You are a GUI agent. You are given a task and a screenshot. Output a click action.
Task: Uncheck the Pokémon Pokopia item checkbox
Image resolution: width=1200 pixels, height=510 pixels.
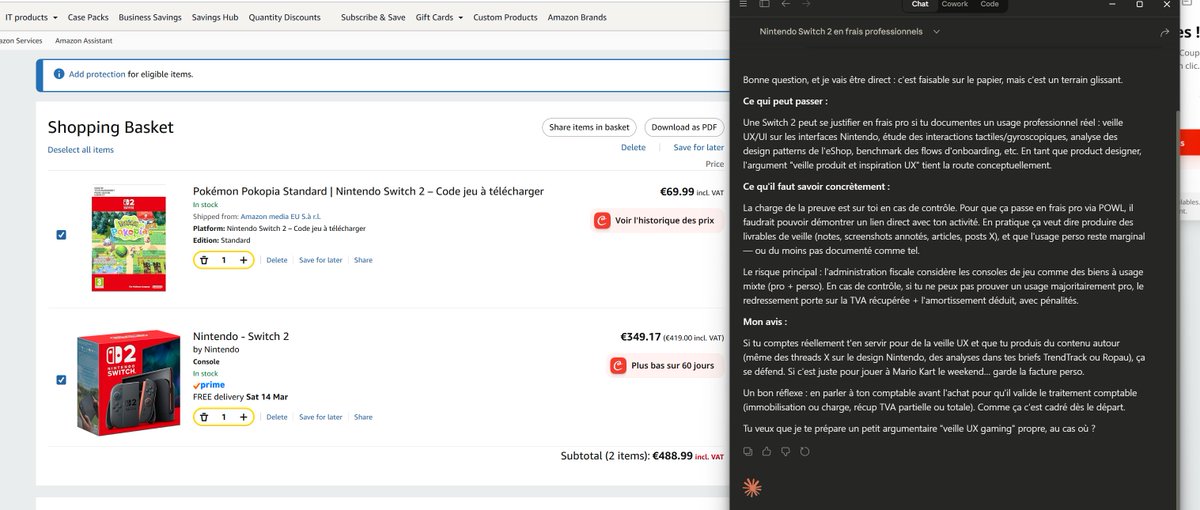click(61, 234)
